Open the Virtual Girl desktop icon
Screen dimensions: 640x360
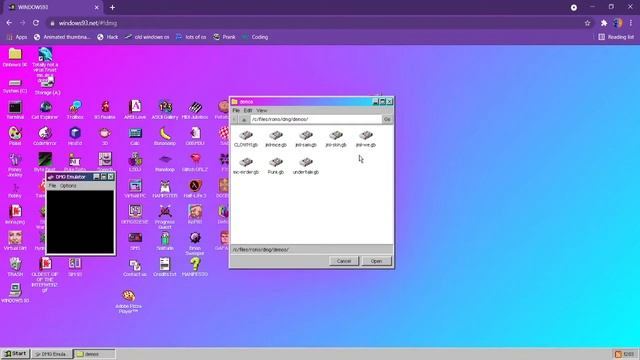click(15, 241)
